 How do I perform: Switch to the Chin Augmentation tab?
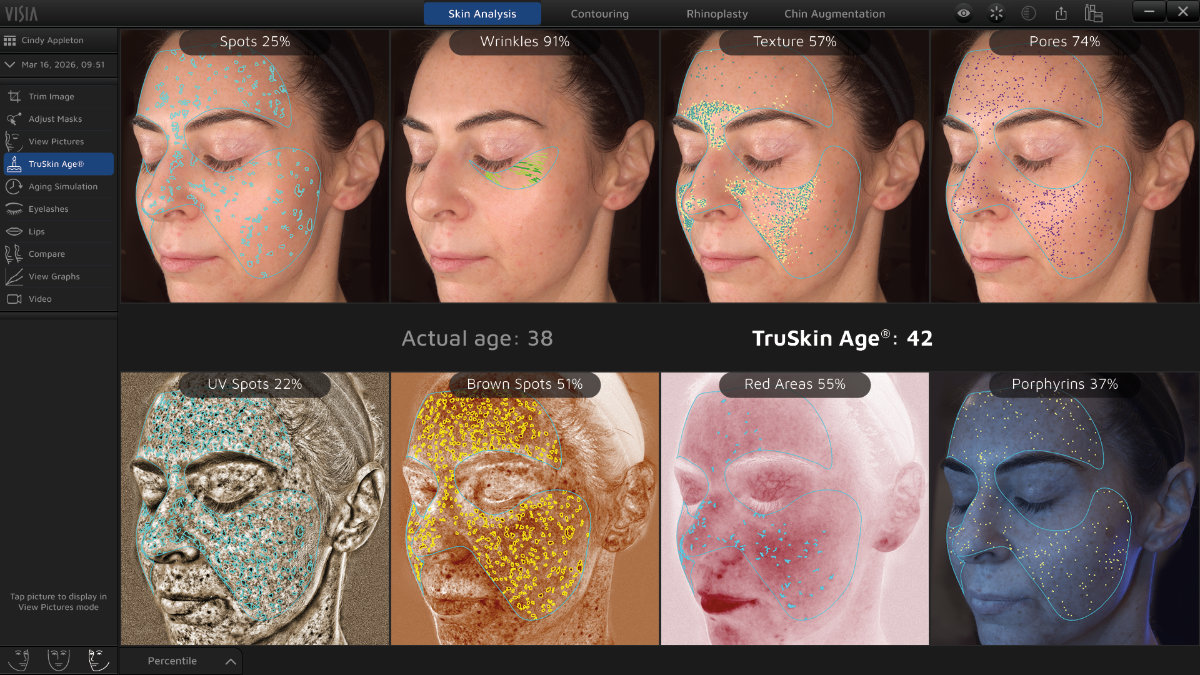[834, 14]
